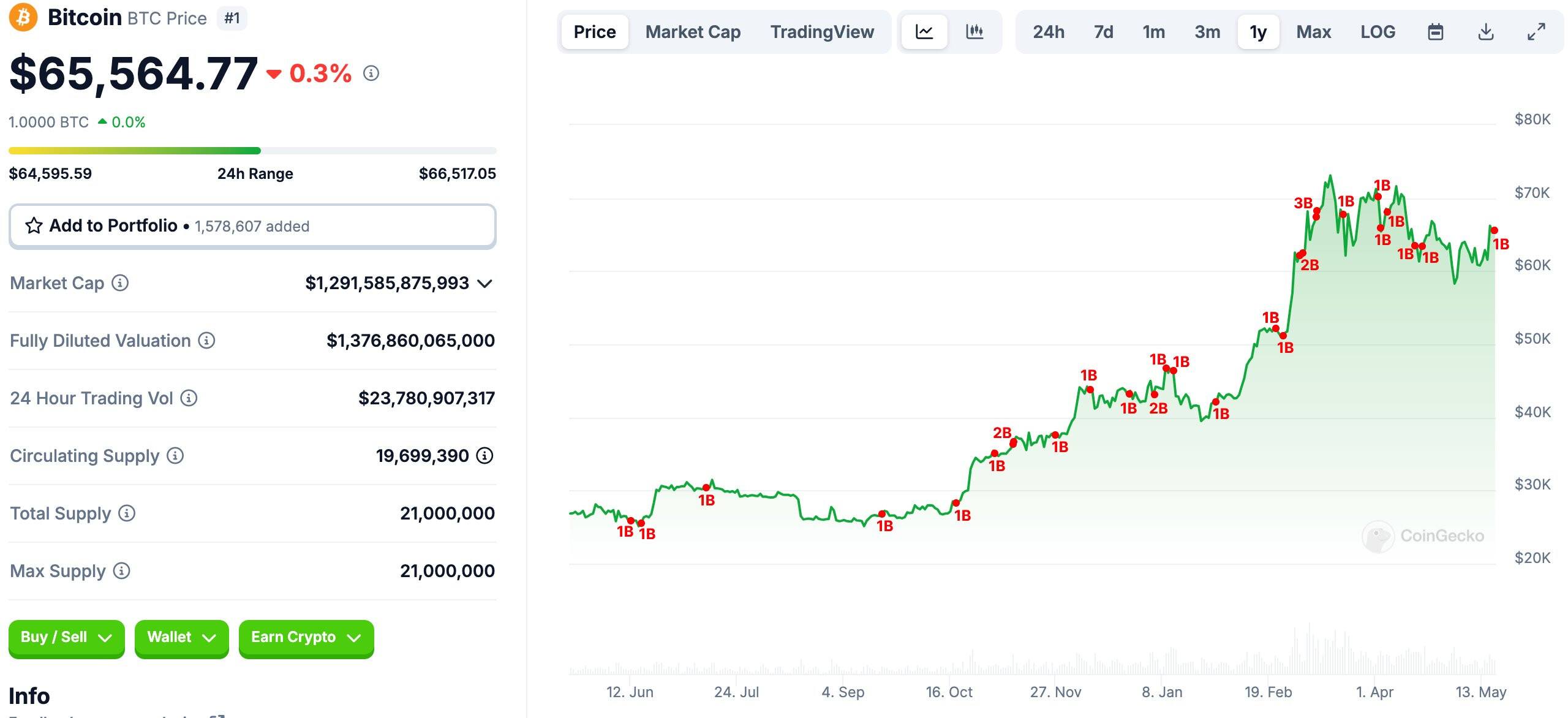
Task: Click the 24h Range progress bar
Action: click(252, 151)
